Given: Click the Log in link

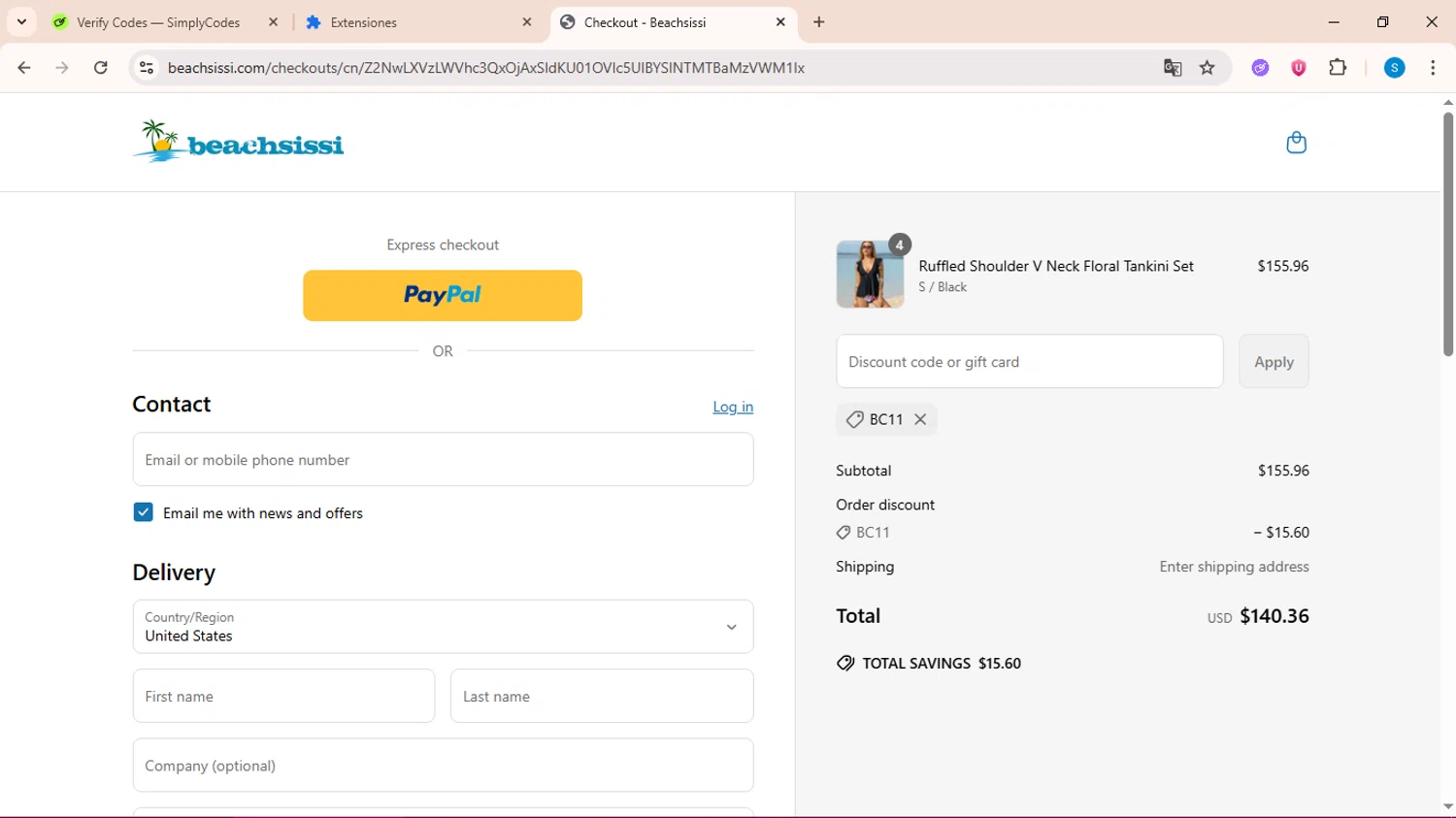Looking at the screenshot, I should 733,407.
